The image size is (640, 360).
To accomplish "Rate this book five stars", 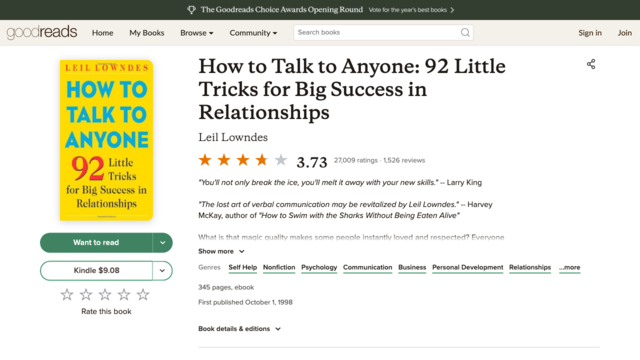I will (143, 294).
